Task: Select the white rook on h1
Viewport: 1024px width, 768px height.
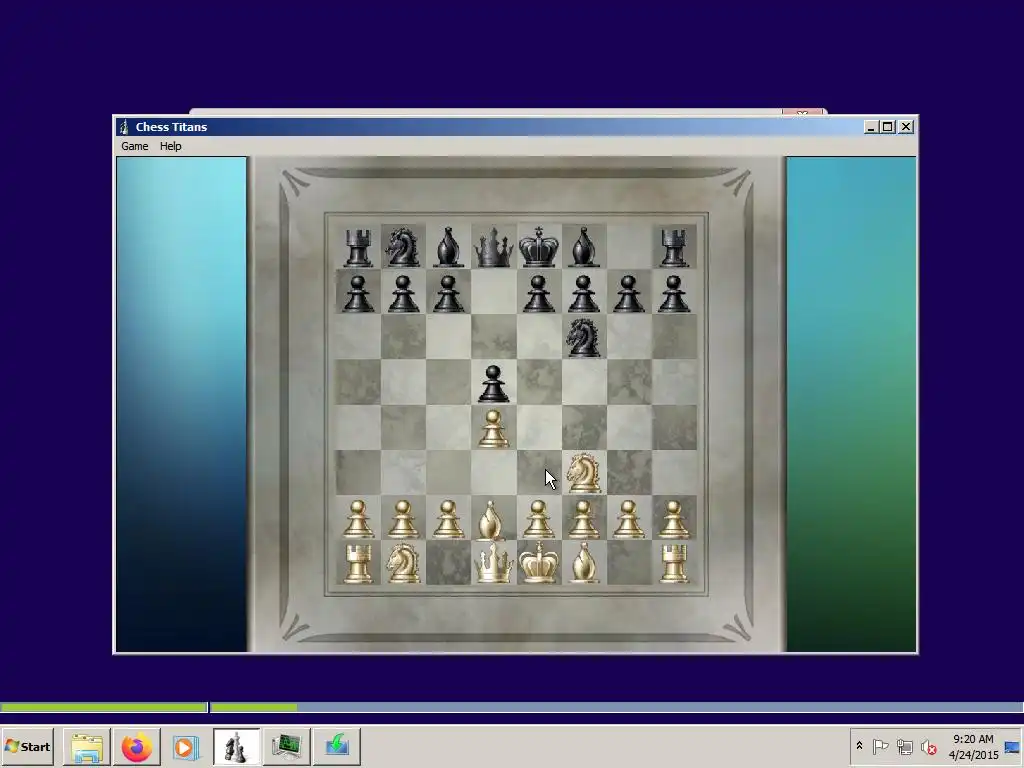Action: tap(674, 563)
